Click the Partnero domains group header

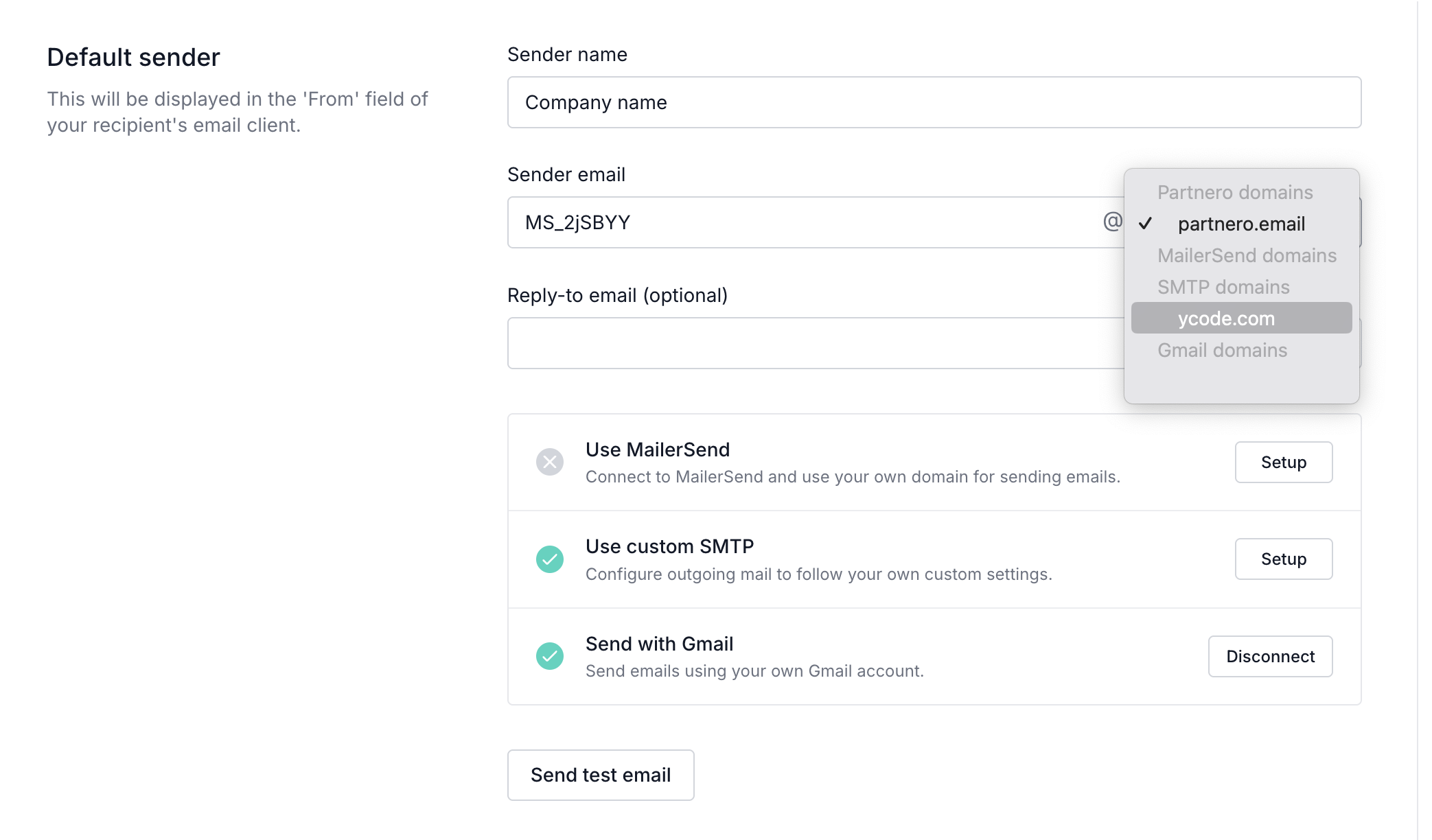pyautogui.click(x=1234, y=192)
